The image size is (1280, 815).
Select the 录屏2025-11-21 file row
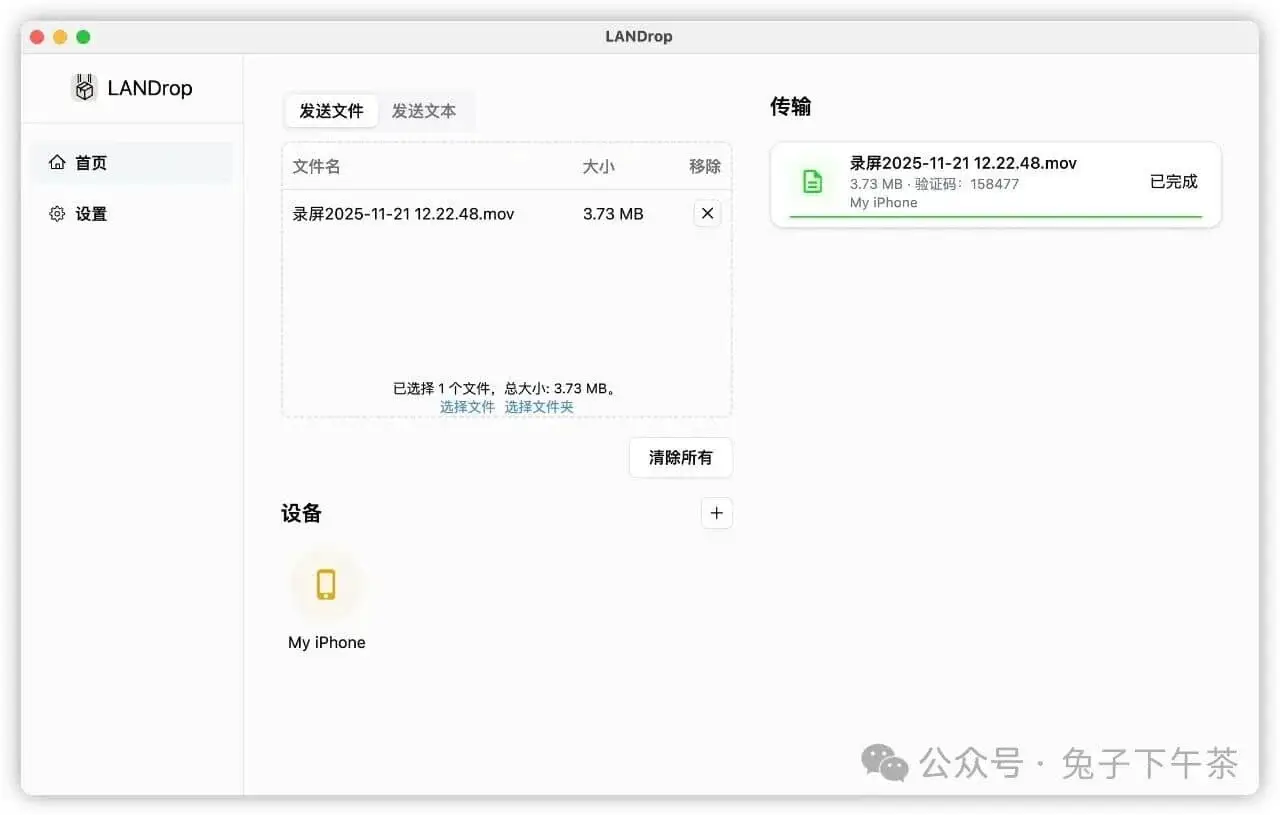click(x=403, y=213)
